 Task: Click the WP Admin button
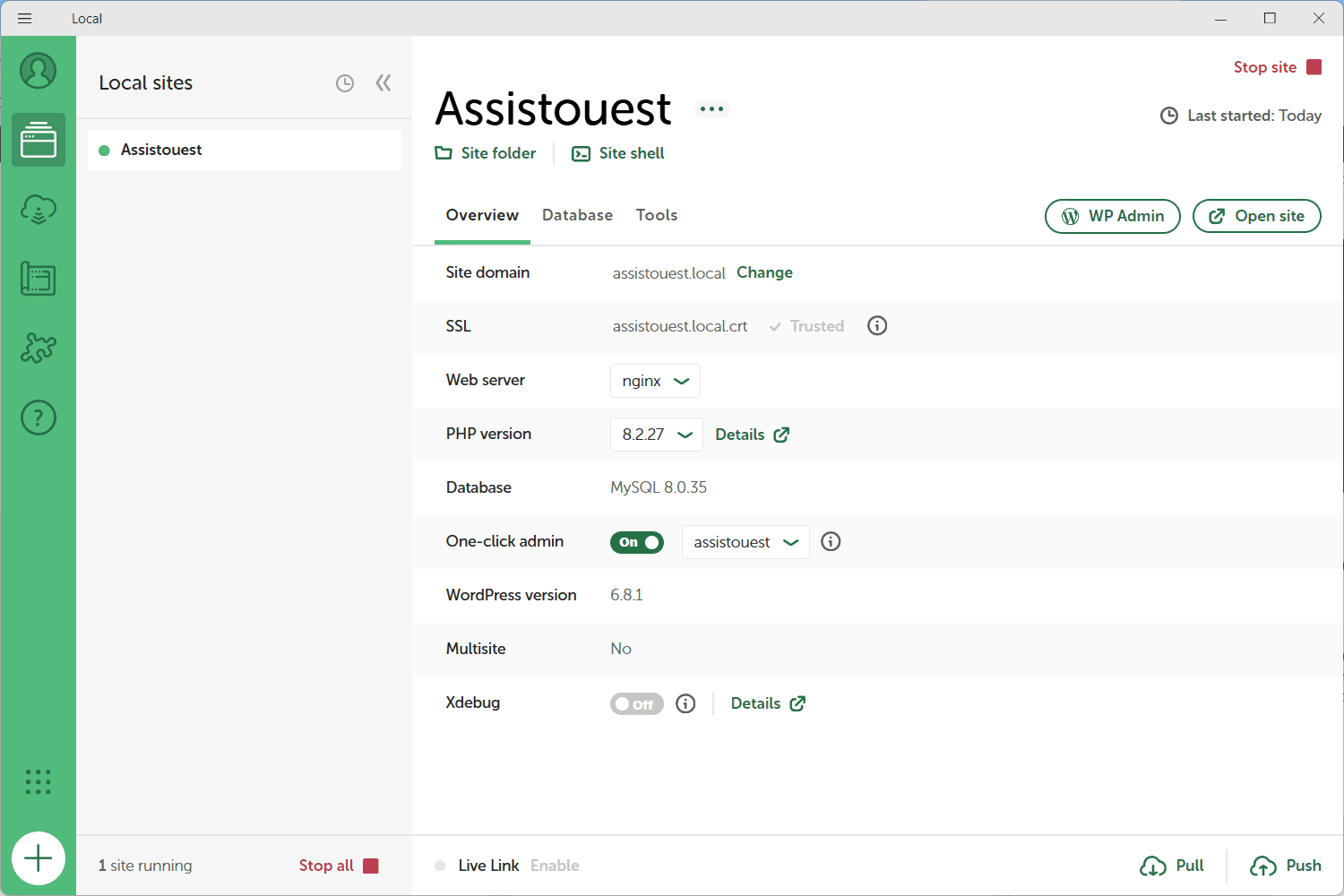(1113, 216)
